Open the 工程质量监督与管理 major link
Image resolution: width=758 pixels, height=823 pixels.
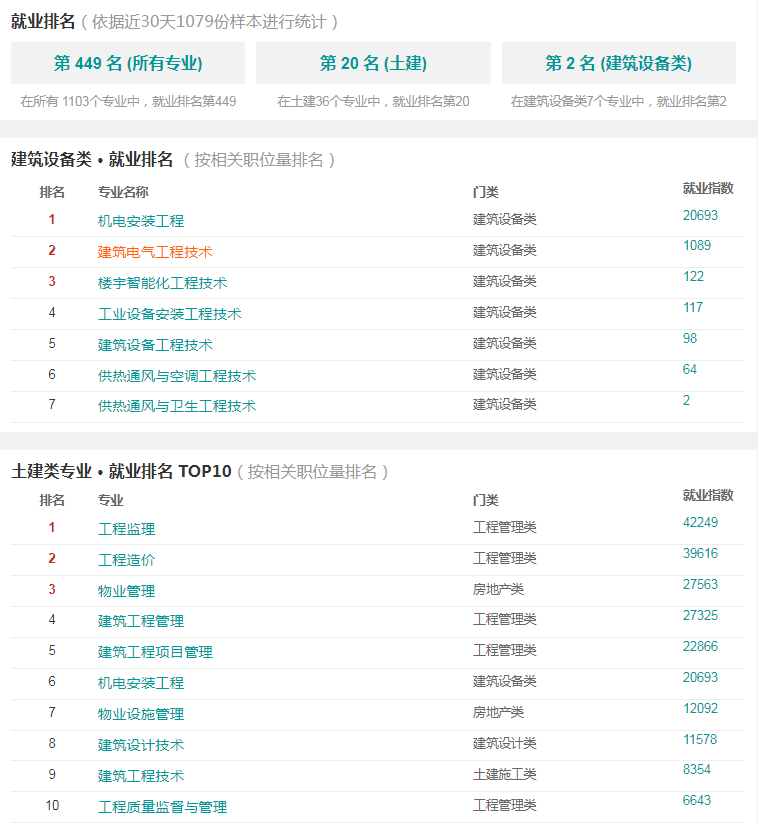click(162, 807)
